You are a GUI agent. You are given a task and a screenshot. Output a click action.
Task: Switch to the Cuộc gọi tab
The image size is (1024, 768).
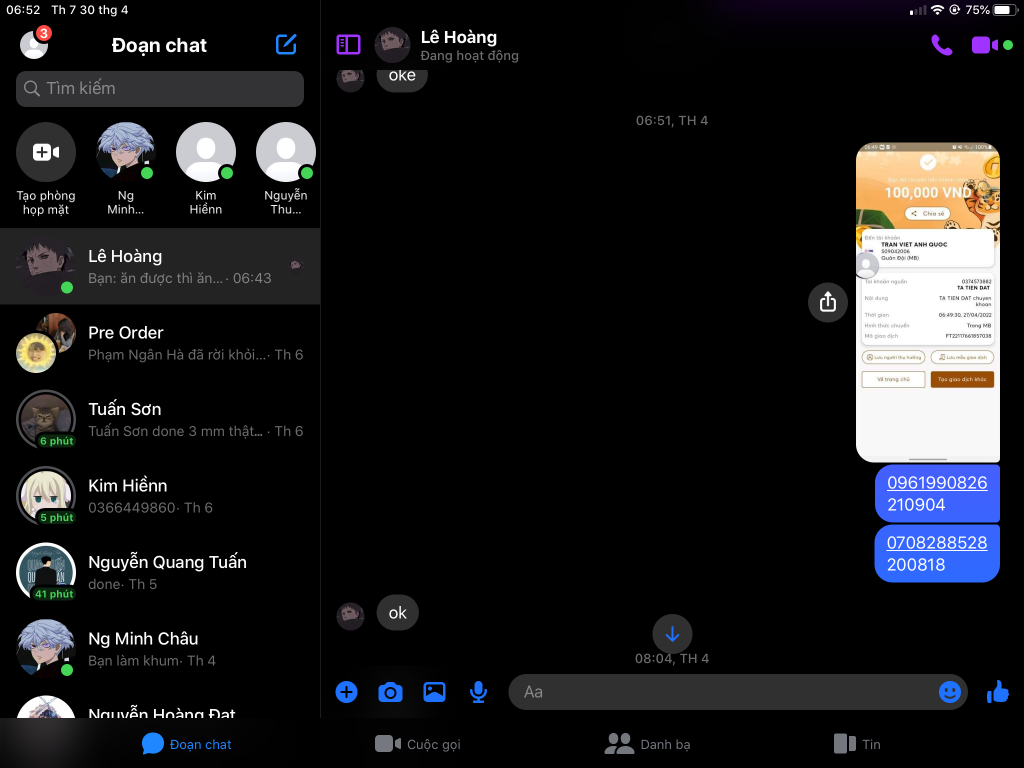tap(418, 744)
